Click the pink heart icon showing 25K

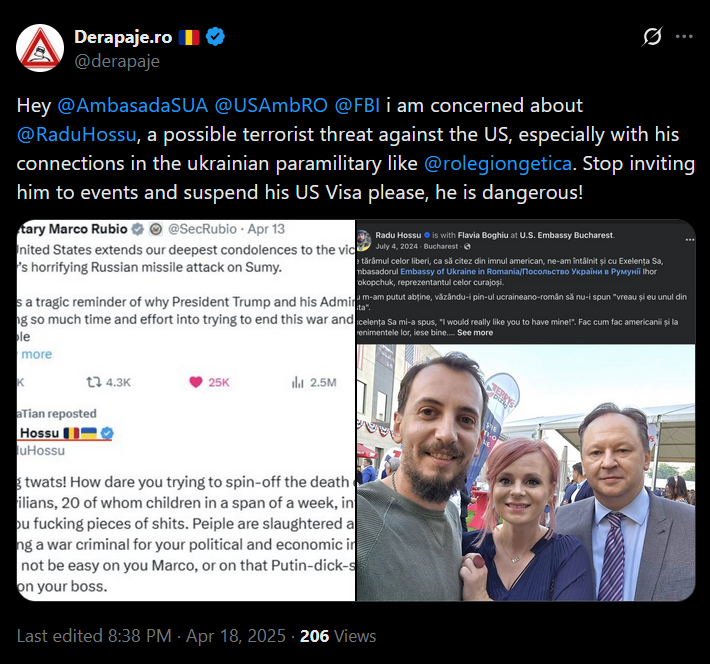pyautogui.click(x=196, y=382)
